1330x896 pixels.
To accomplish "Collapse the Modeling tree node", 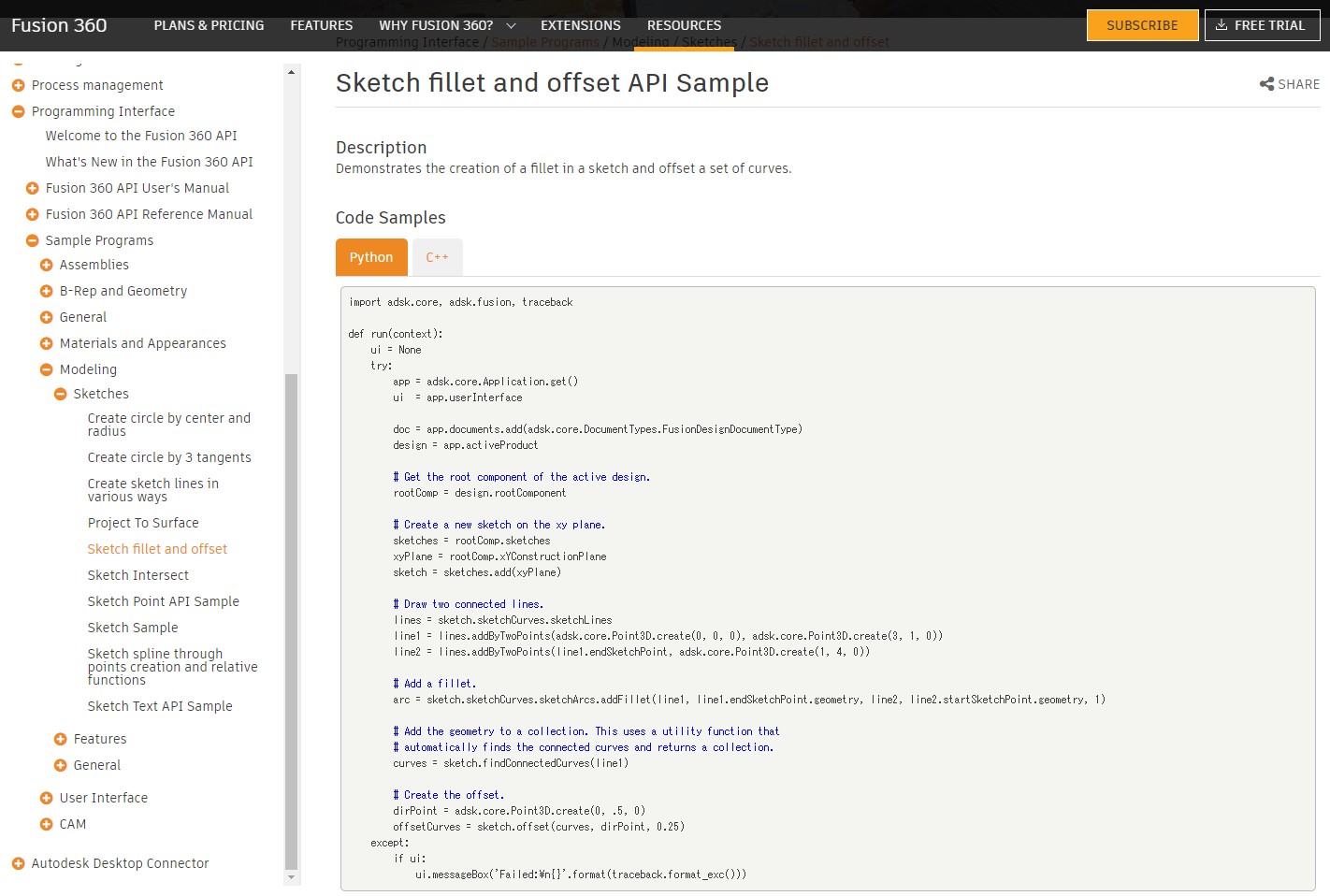I will coord(46,369).
